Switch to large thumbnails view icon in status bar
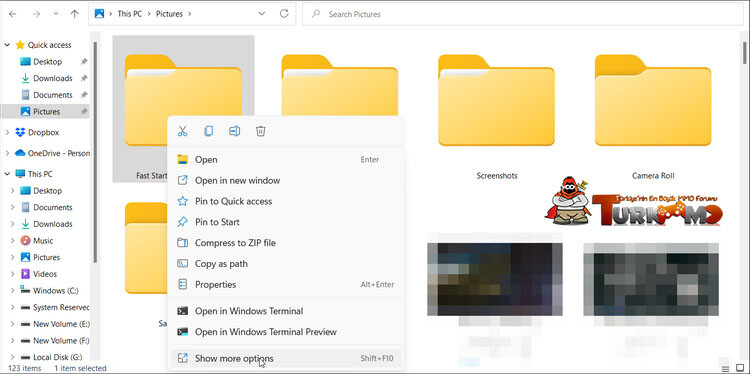 pyautogui.click(x=740, y=368)
